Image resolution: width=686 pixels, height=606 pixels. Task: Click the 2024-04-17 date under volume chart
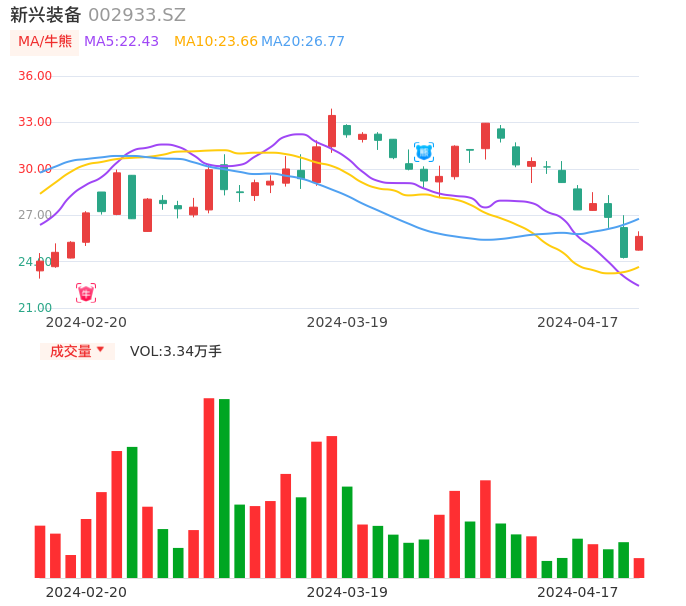577,592
